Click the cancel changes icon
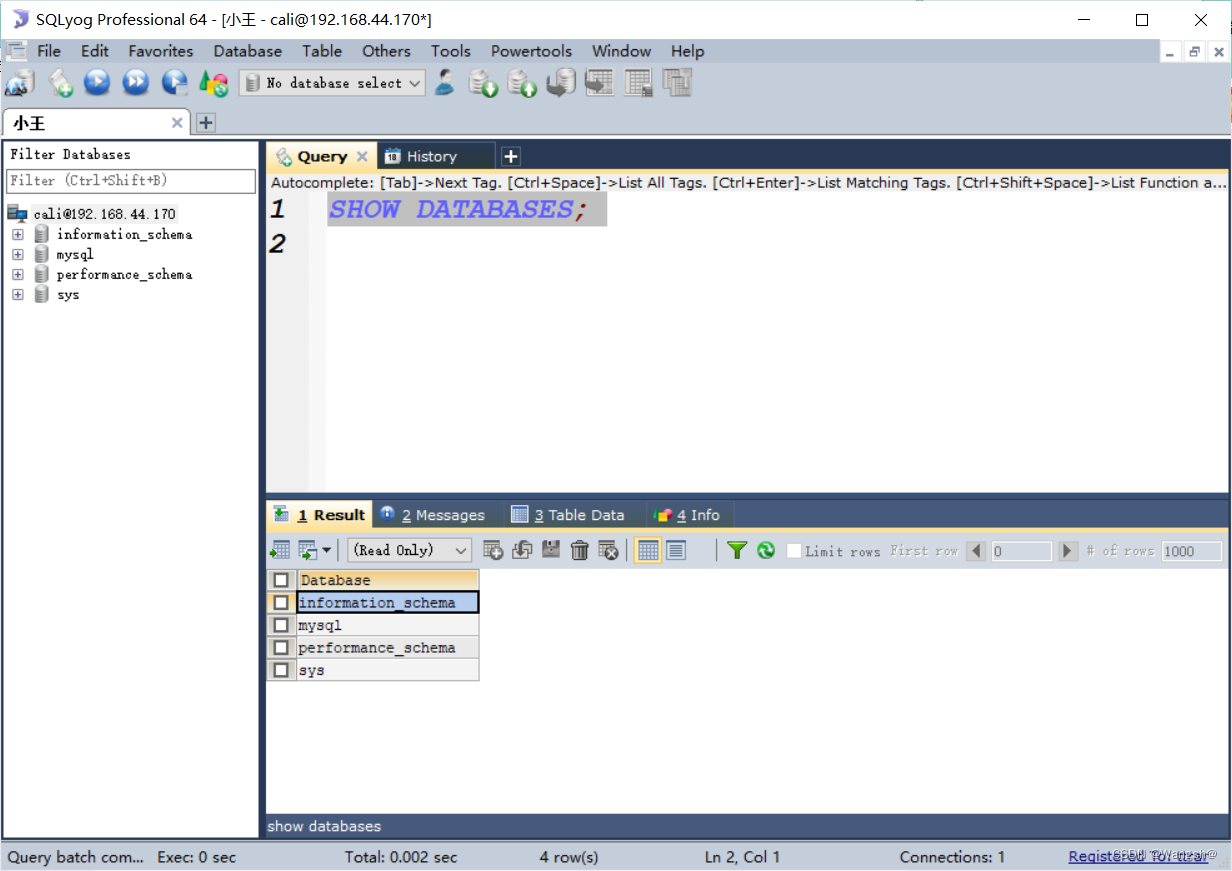The height and width of the screenshot is (871, 1232). [608, 550]
